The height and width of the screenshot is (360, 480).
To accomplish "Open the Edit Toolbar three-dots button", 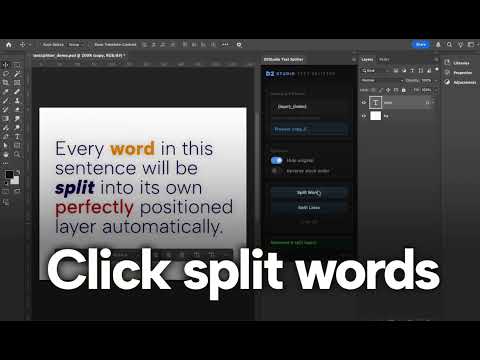I will pyautogui.click(x=6, y=163).
